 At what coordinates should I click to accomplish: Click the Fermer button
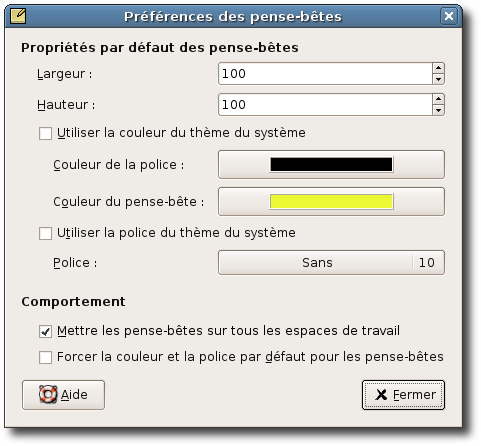(403, 395)
